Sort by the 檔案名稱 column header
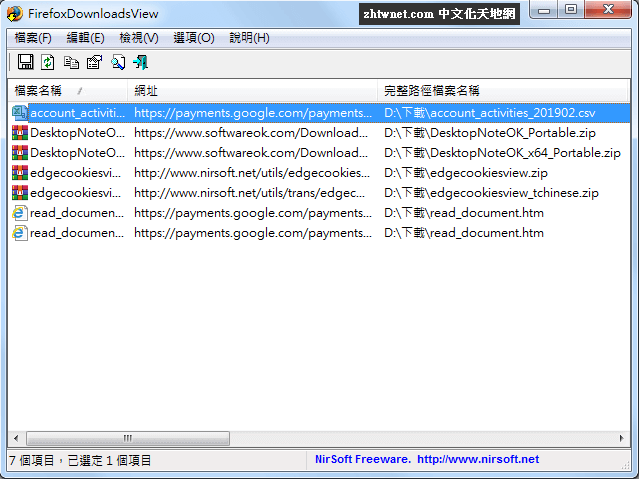This screenshot has width=639, height=479. click(x=68, y=91)
